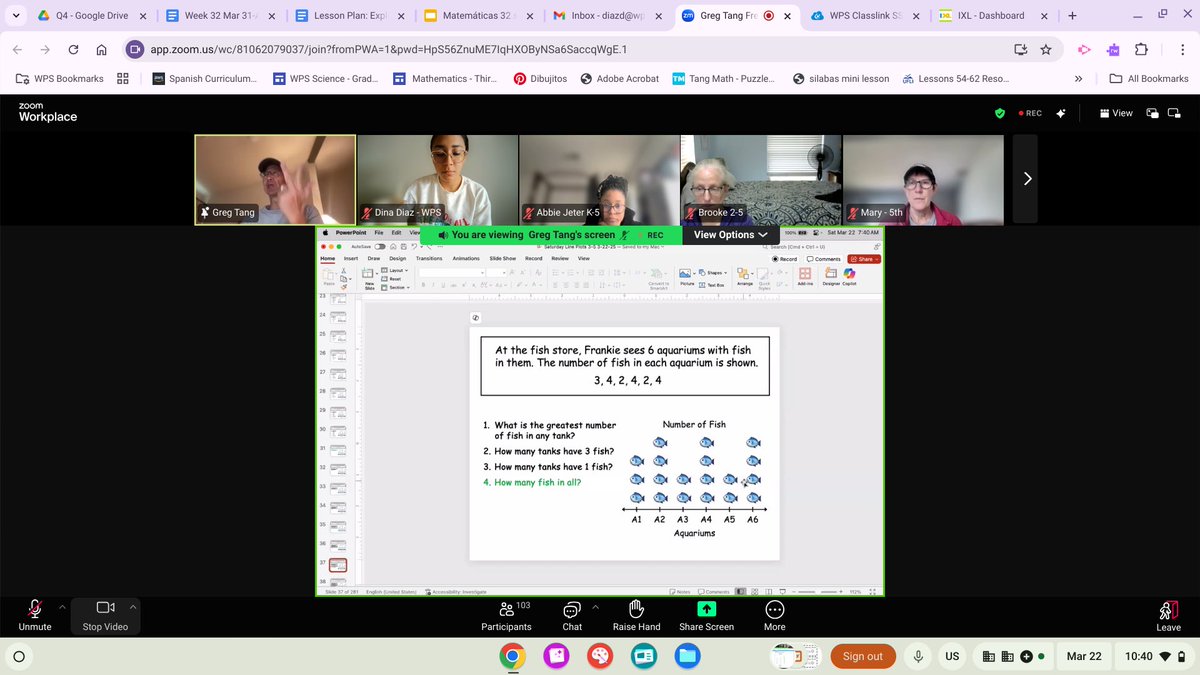
Task: Select Greg Tang's video tile
Action: click(x=275, y=179)
